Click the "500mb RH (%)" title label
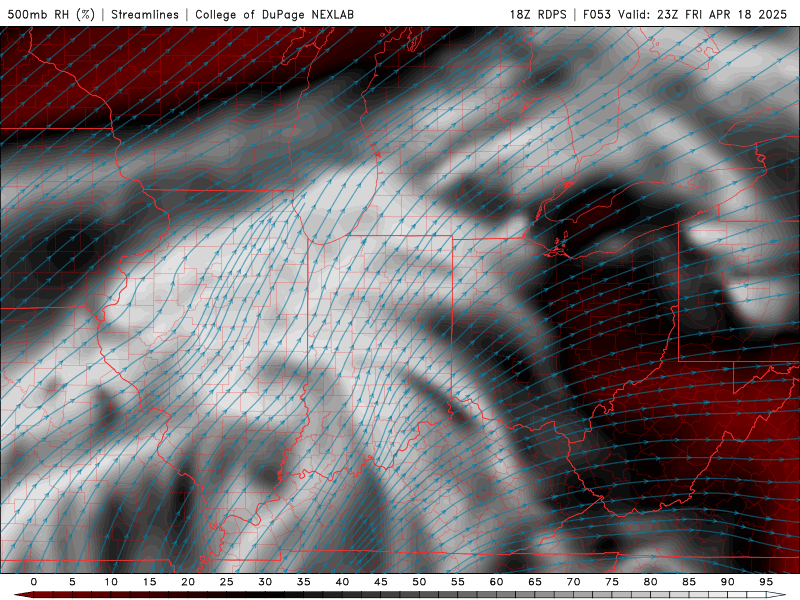This screenshot has width=800, height=600. coord(51,14)
